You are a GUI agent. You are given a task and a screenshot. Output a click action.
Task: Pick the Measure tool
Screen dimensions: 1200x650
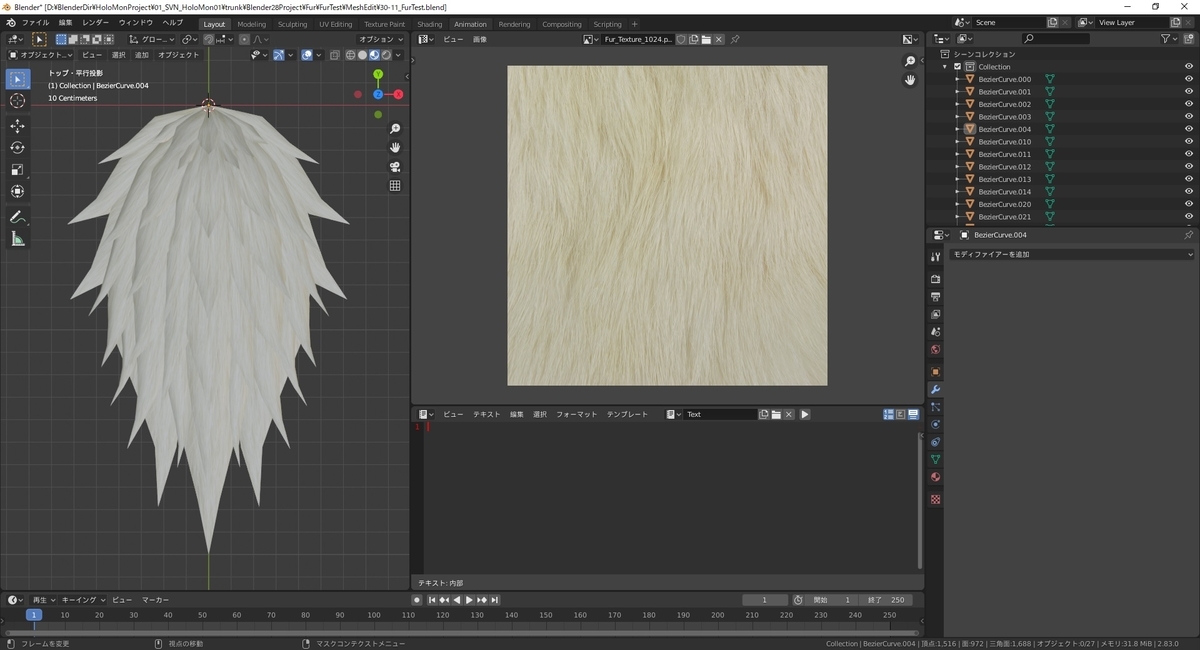18,239
